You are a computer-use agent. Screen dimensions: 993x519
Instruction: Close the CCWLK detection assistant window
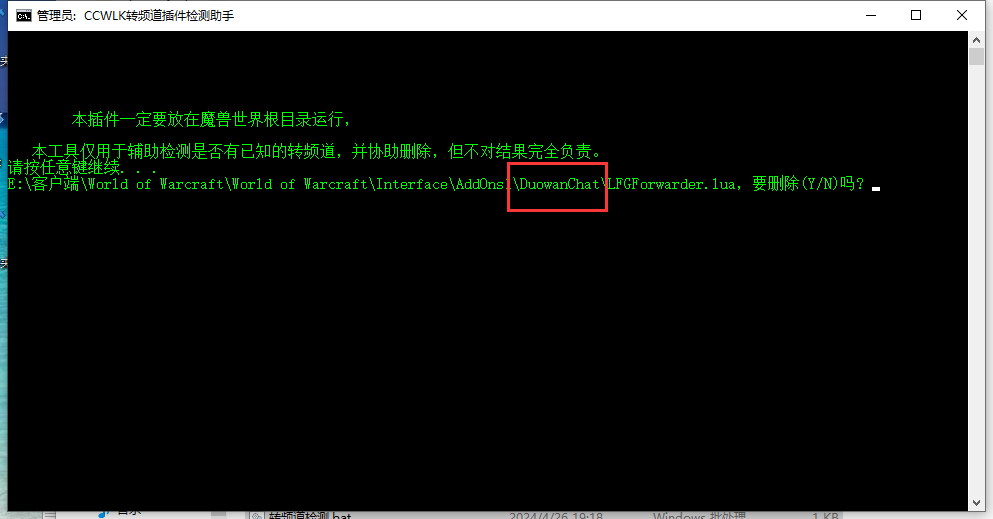[x=961, y=15]
